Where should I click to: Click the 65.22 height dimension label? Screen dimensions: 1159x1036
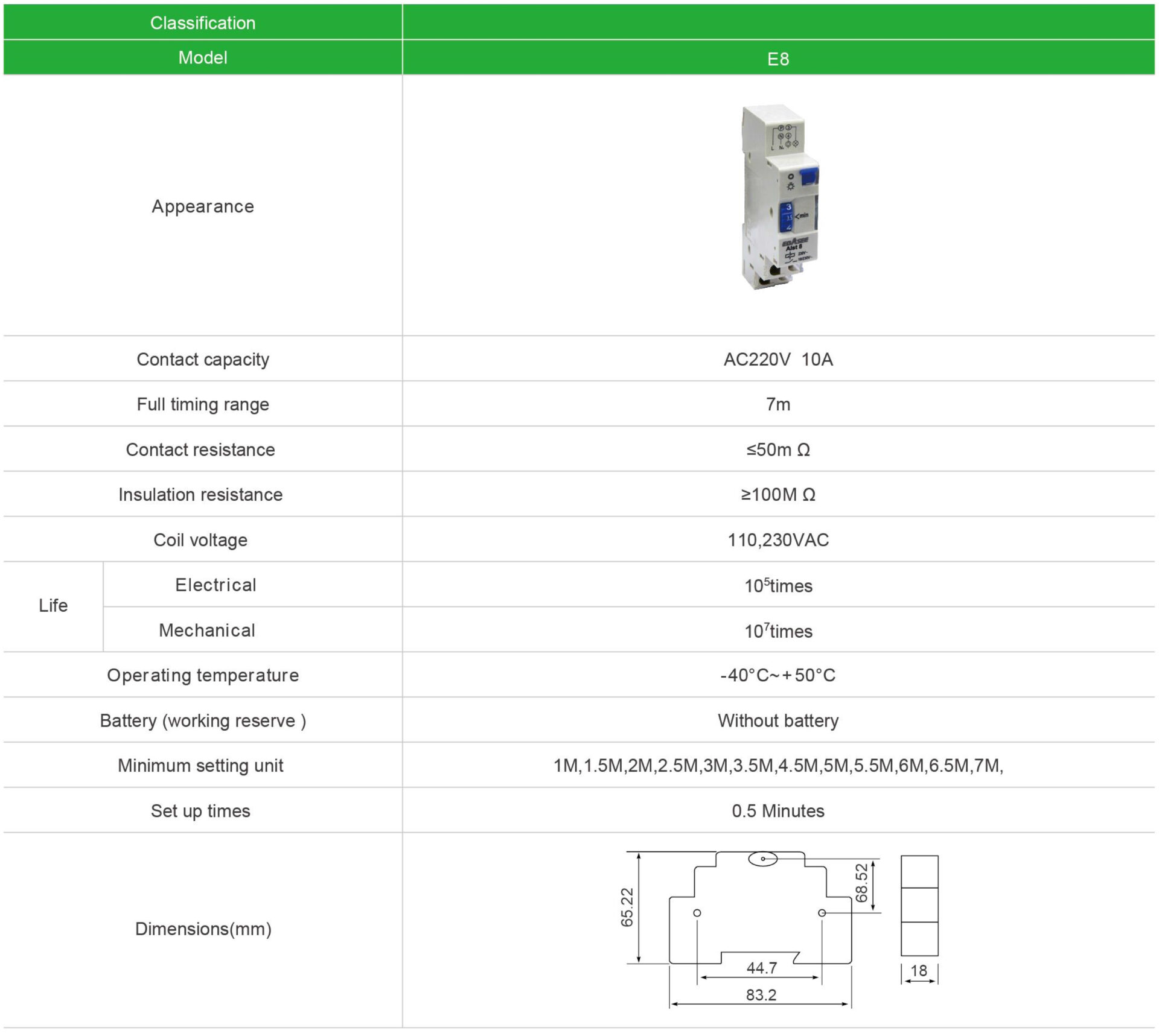point(627,907)
